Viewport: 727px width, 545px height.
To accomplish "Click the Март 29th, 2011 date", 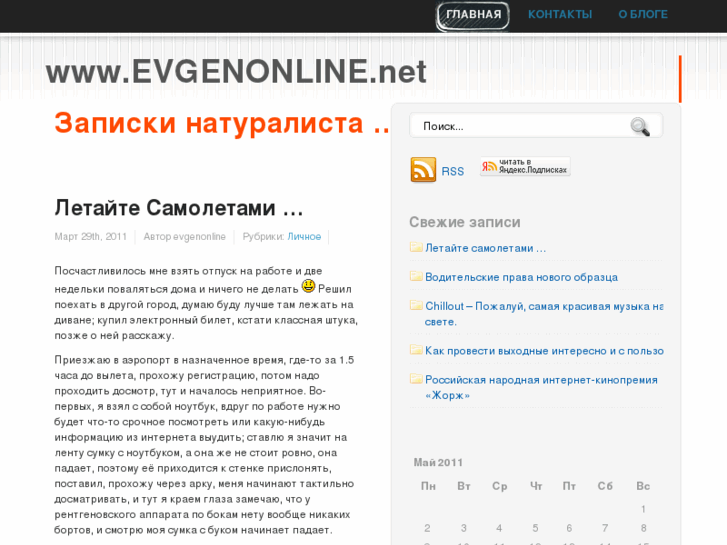I will click(90, 237).
